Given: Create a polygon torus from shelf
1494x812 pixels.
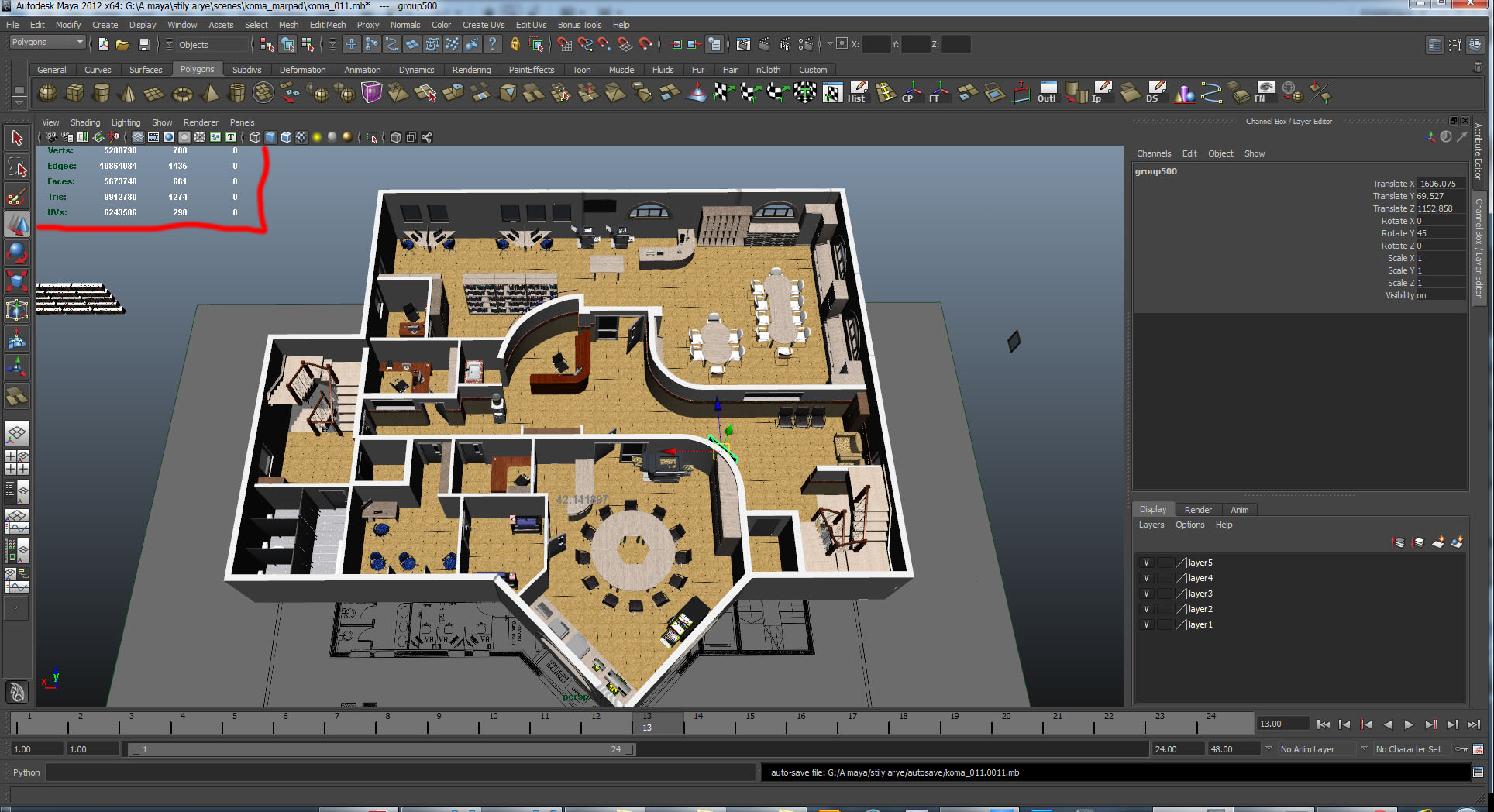Looking at the screenshot, I should (x=182, y=94).
